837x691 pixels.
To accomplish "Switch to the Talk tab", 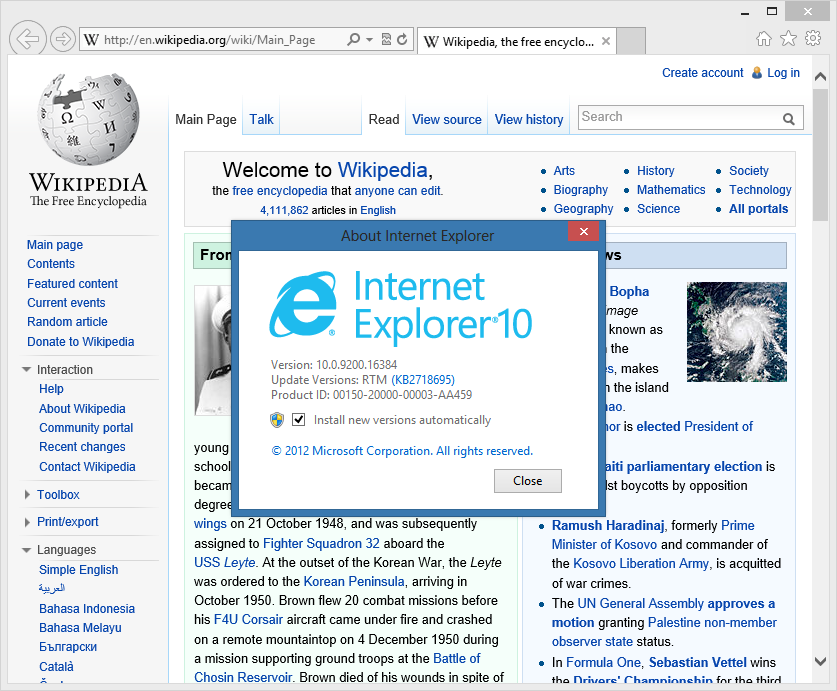I will coord(261,119).
